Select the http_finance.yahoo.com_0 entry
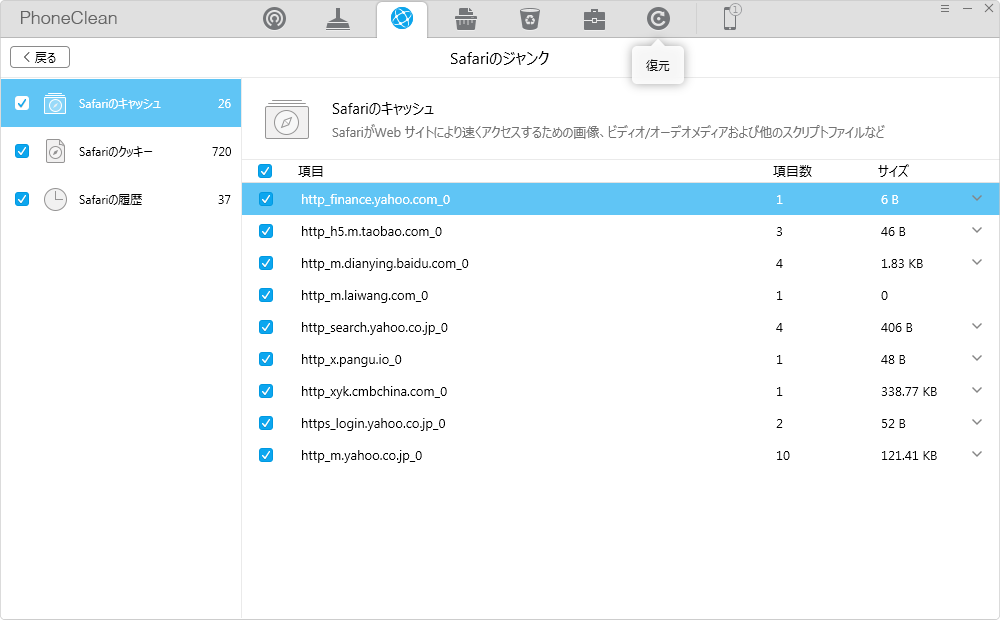 [x=621, y=199]
